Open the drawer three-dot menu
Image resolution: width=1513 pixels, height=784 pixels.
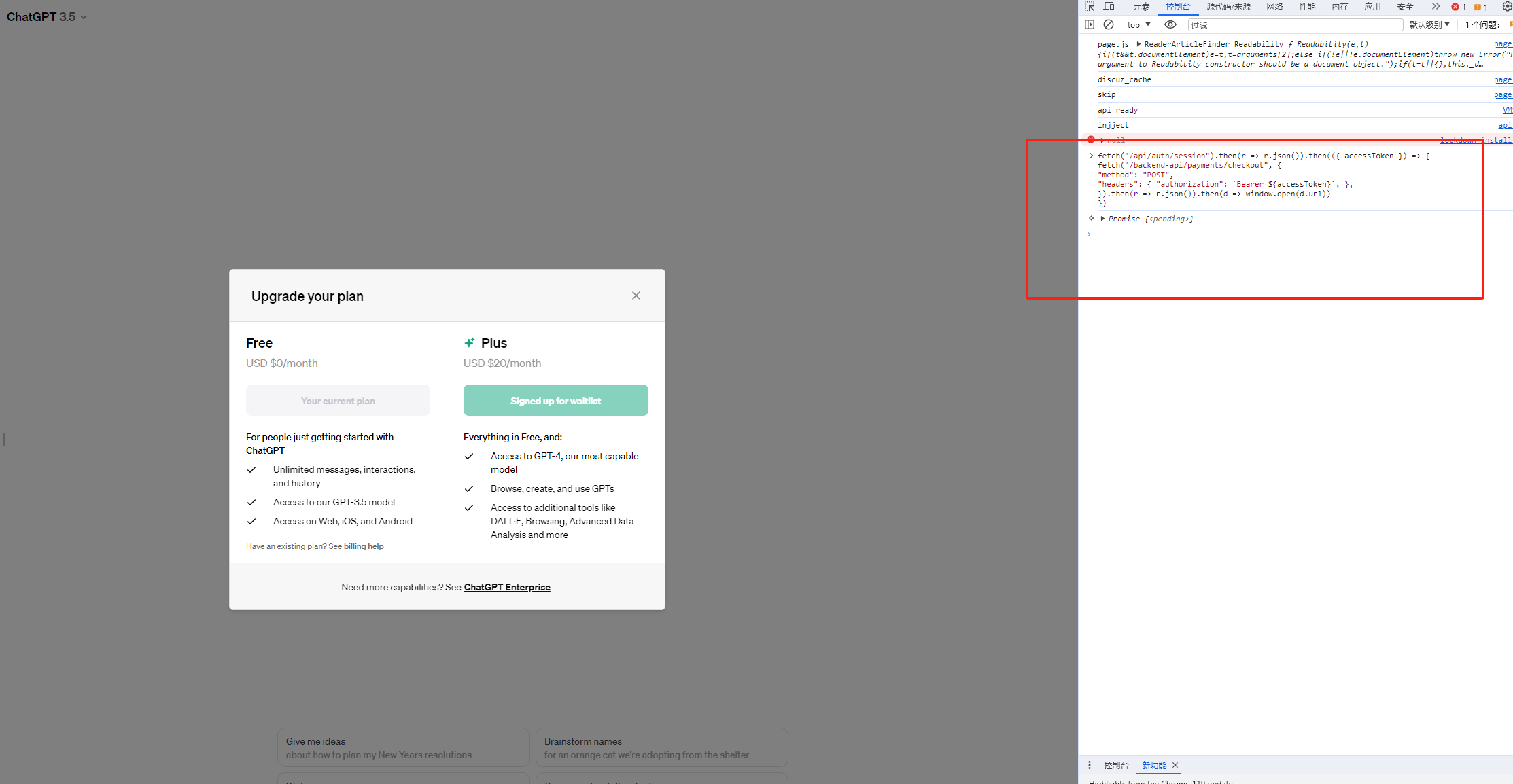(x=1089, y=765)
